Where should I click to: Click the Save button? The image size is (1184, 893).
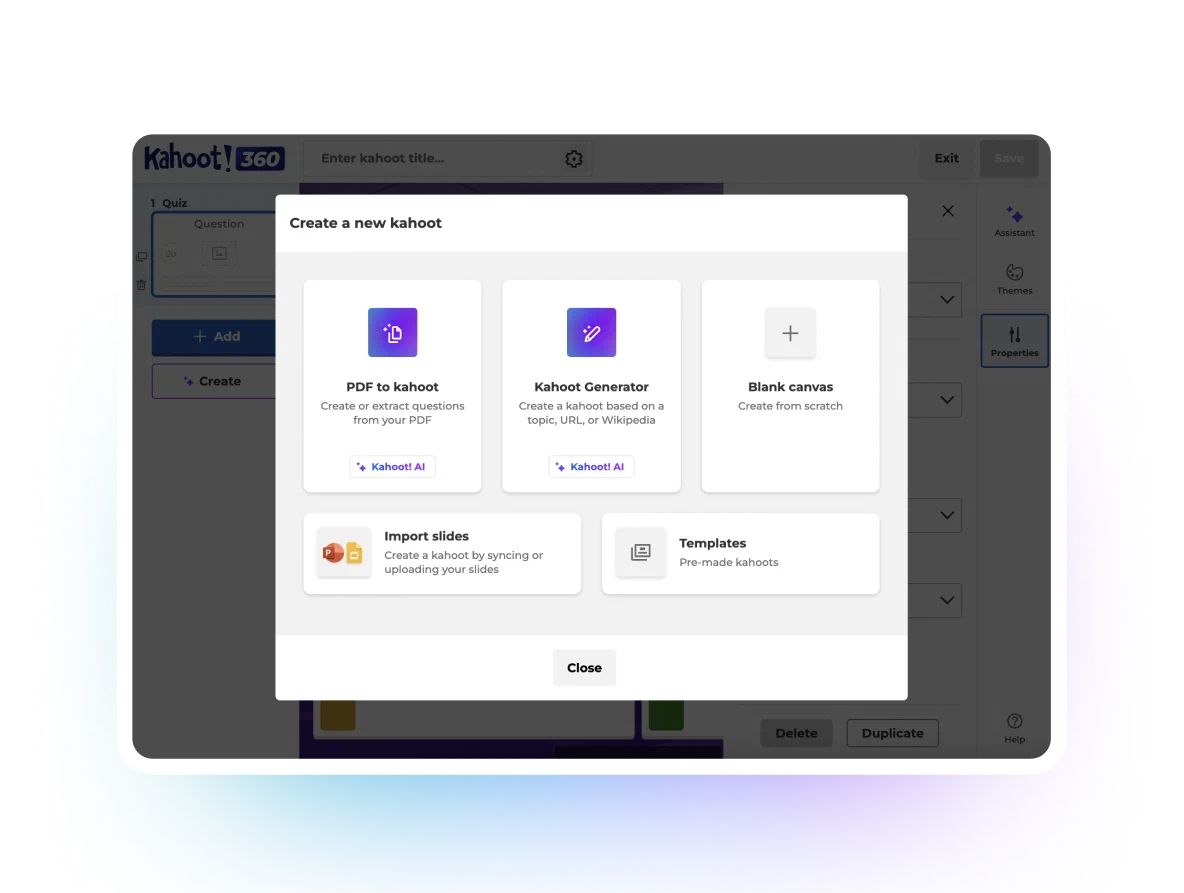[1009, 159]
